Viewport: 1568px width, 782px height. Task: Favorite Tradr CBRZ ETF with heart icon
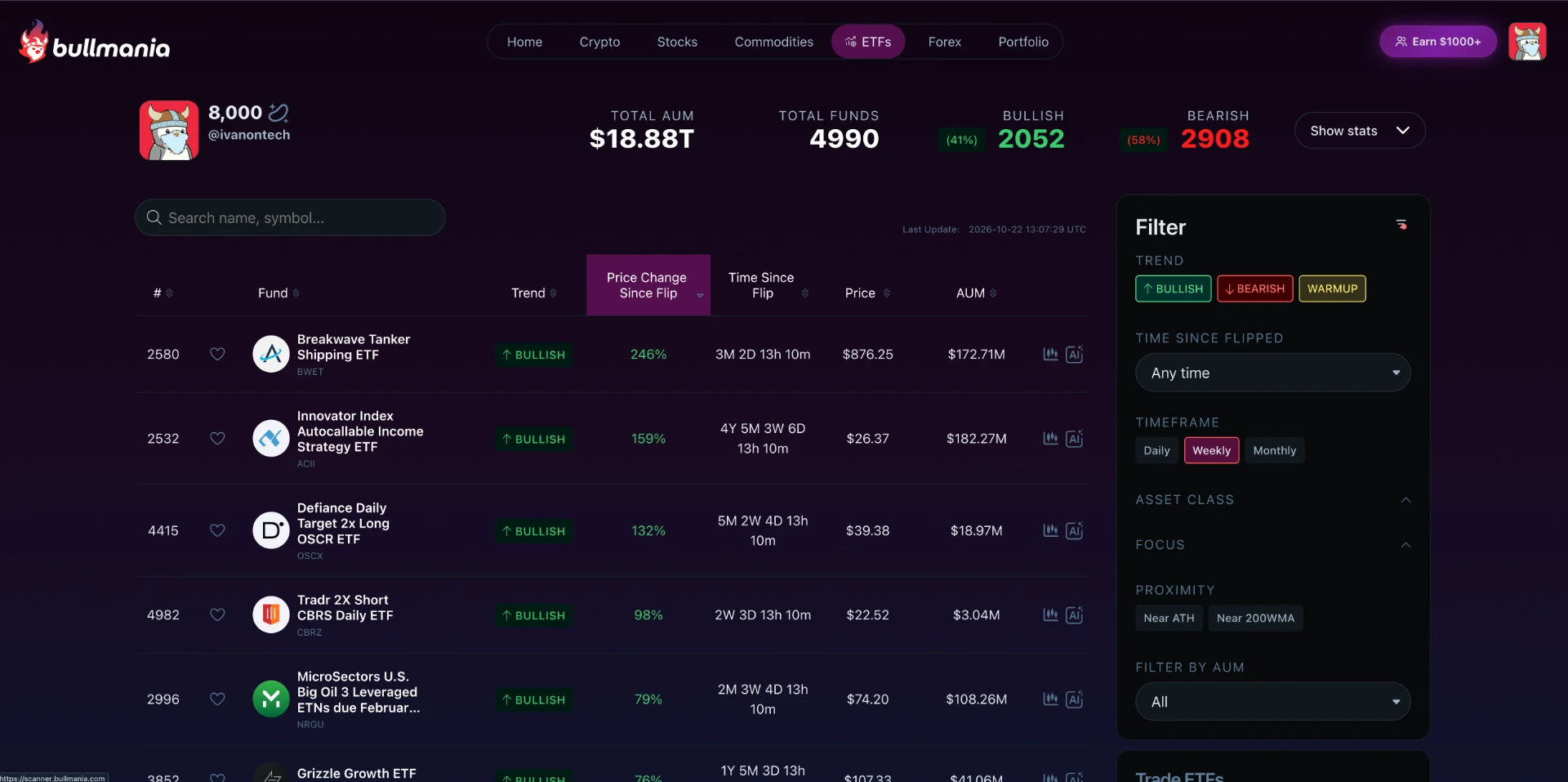[x=217, y=614]
